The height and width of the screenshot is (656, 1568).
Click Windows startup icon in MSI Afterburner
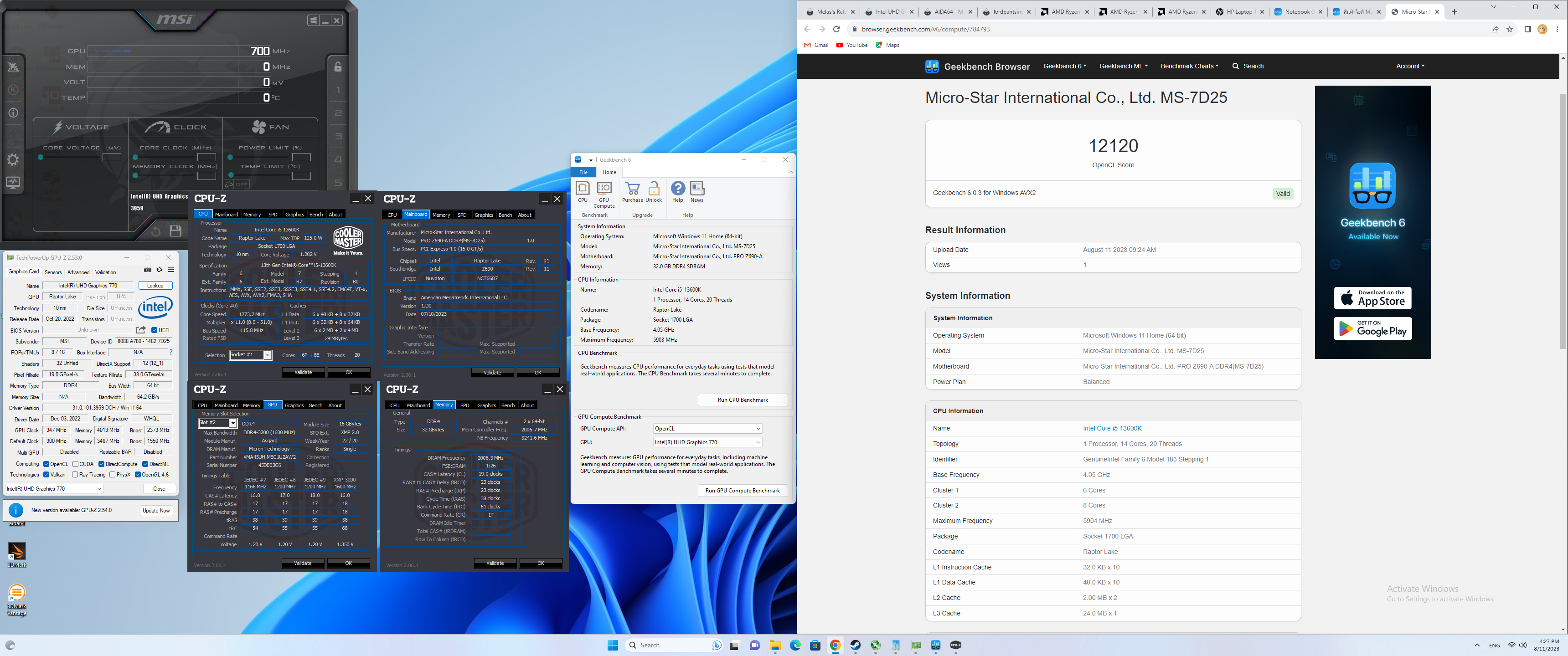tap(313, 20)
